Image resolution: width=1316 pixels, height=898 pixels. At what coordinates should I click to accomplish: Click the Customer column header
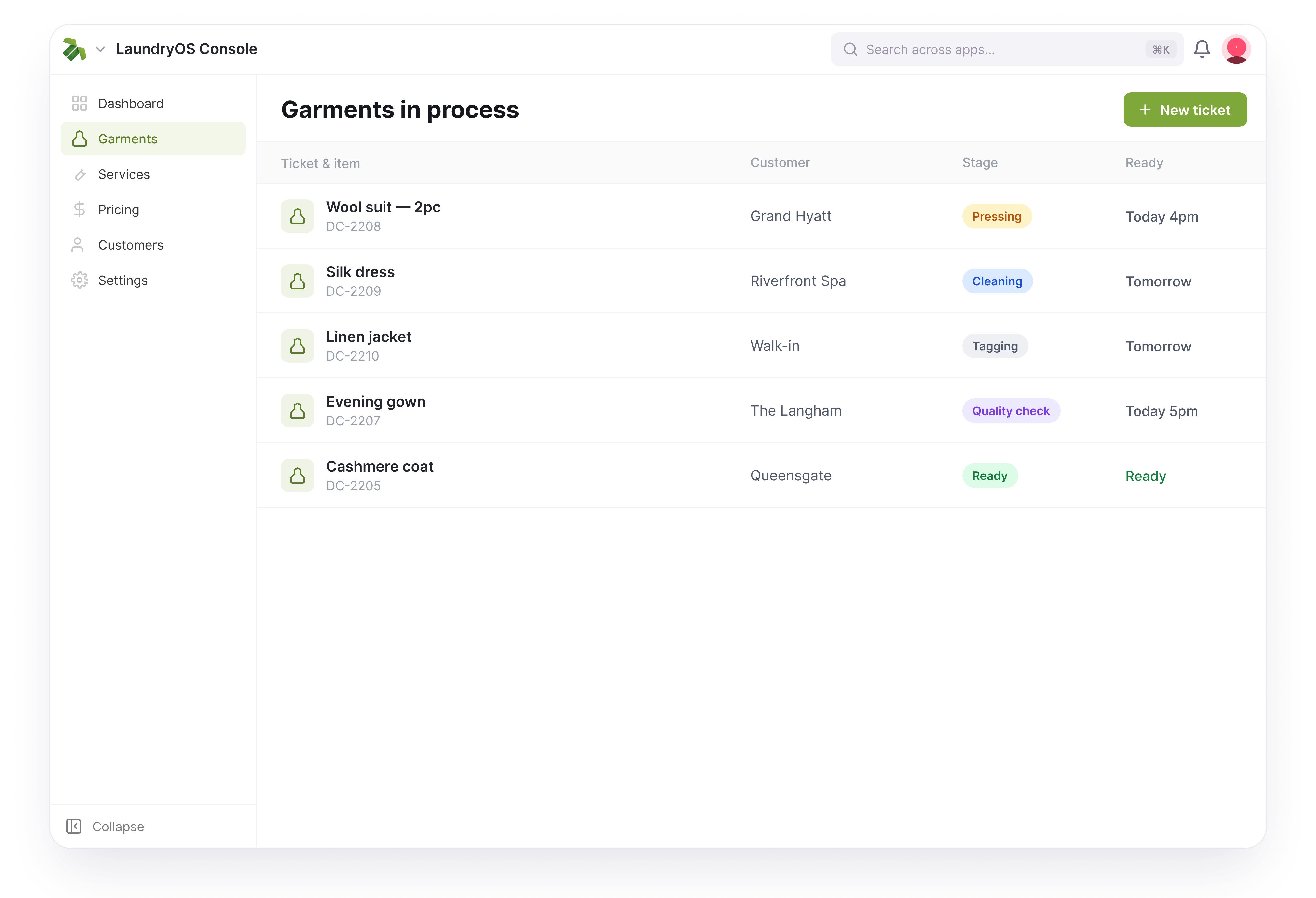[780, 163]
